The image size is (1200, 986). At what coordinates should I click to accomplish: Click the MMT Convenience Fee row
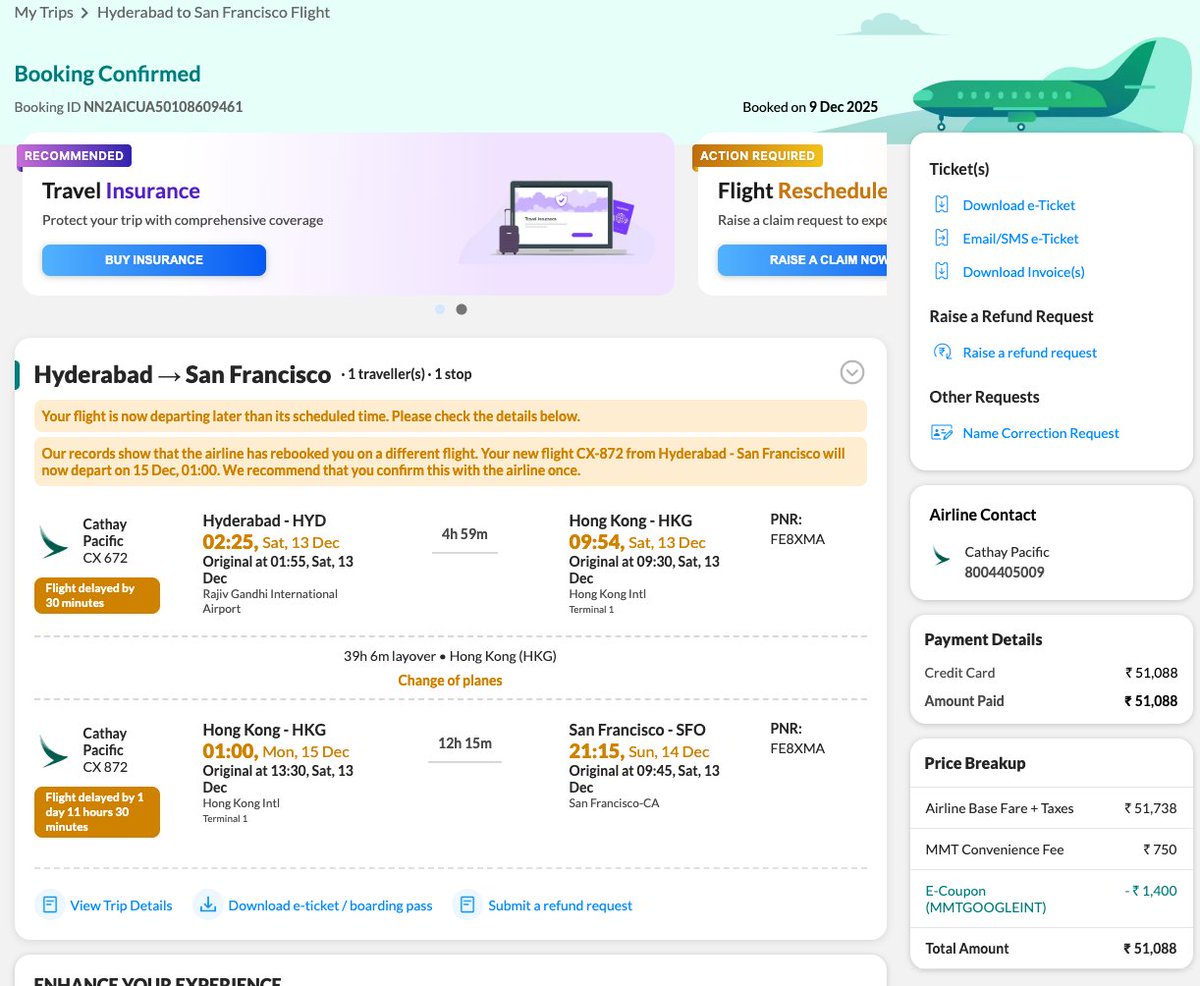(1051, 849)
